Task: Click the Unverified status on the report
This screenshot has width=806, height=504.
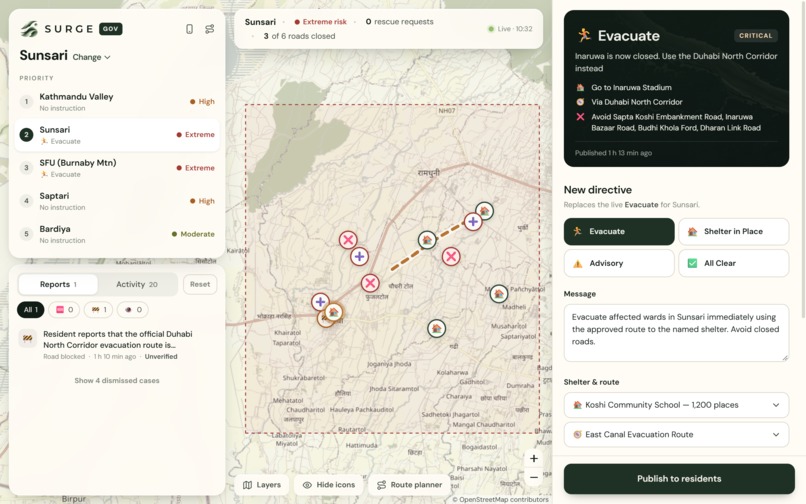Action: pos(161,356)
